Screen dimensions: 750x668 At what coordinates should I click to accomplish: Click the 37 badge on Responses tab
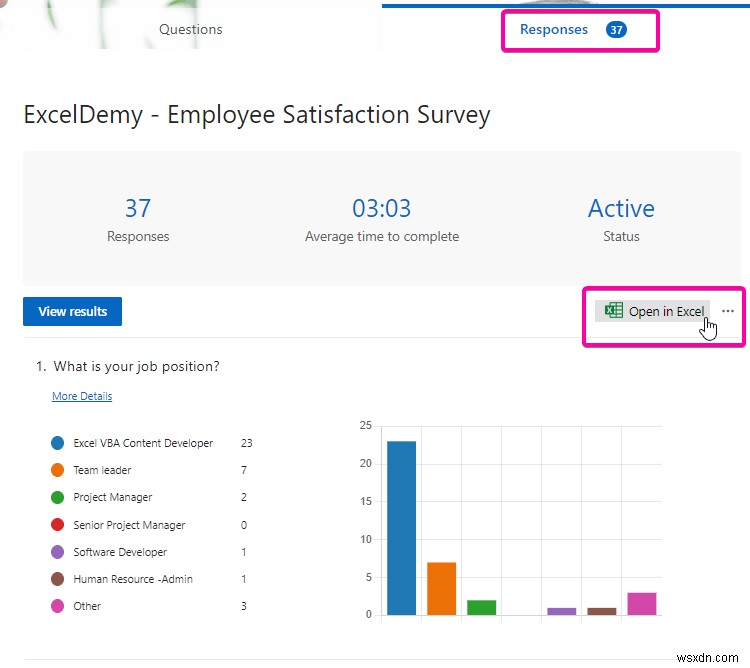(x=617, y=30)
